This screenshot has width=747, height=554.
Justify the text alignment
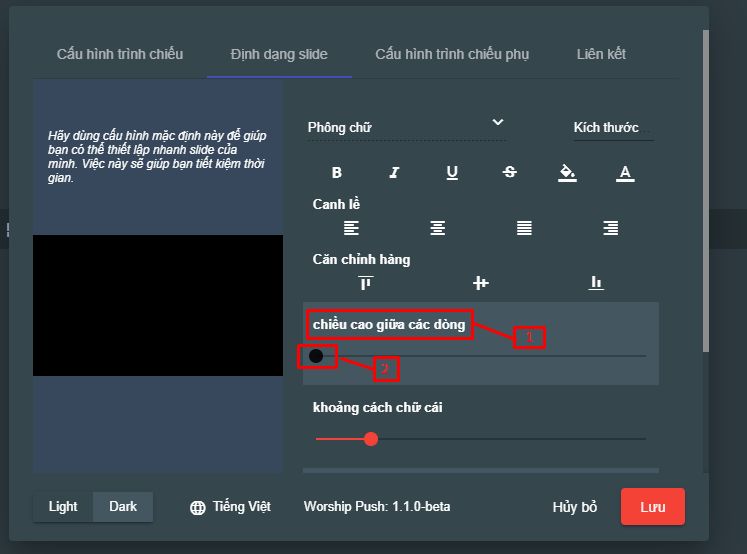(x=524, y=228)
